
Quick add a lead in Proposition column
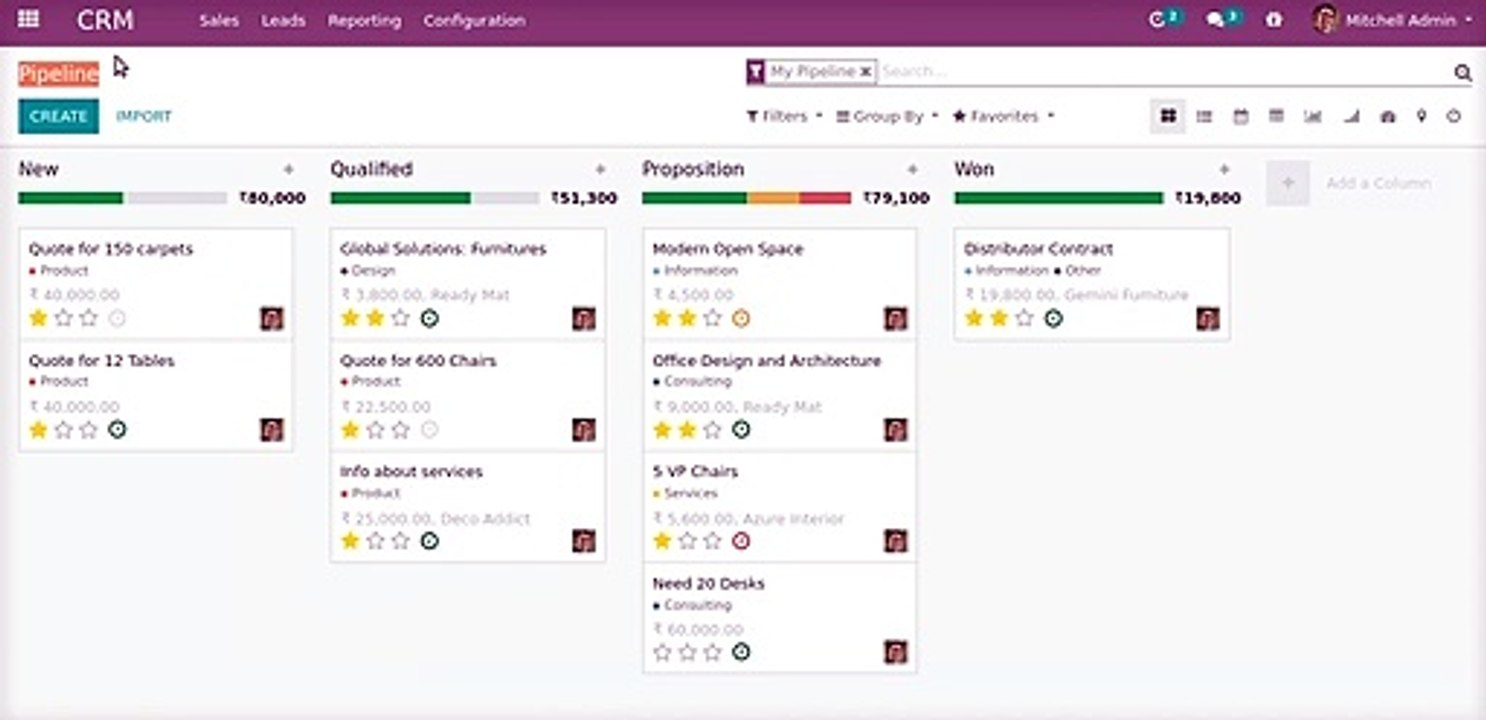click(912, 170)
